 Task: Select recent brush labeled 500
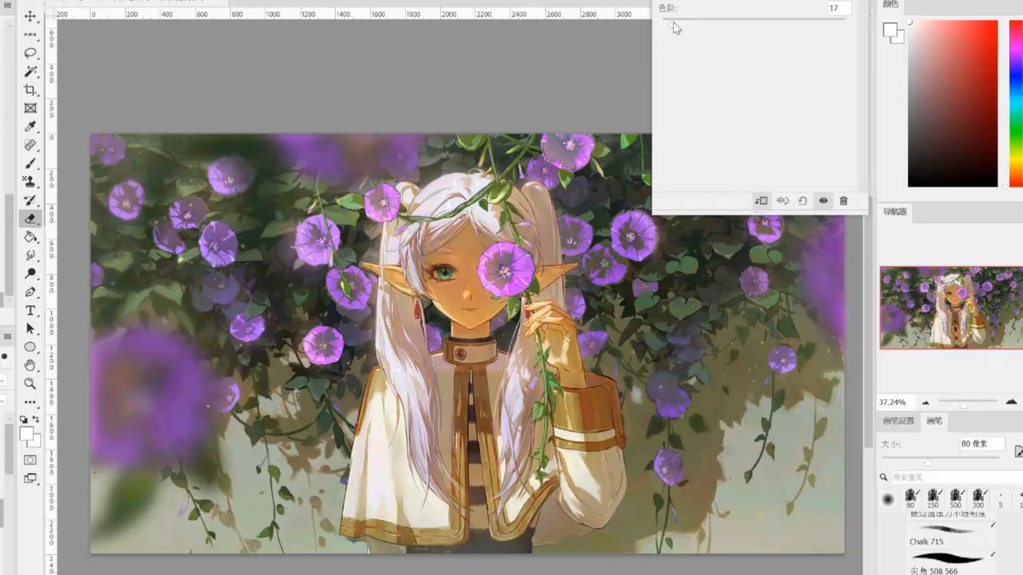pos(956,499)
